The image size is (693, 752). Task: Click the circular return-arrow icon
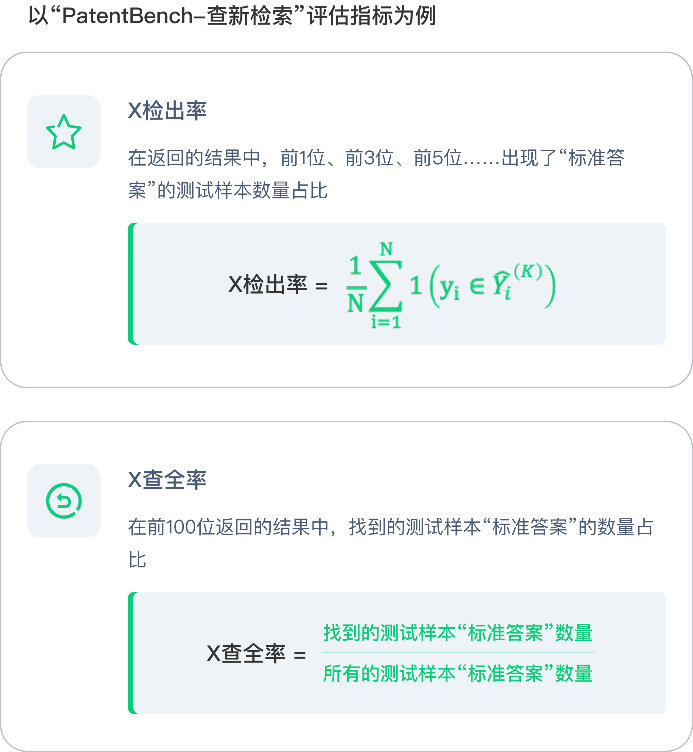click(64, 501)
